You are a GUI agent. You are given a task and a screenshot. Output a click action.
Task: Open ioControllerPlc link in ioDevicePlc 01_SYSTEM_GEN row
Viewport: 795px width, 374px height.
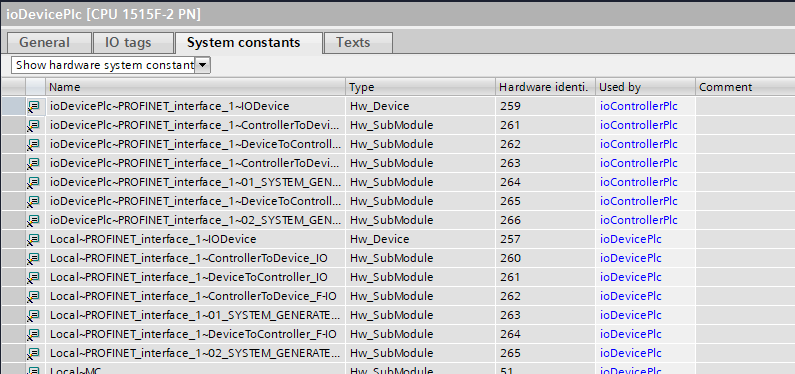point(639,182)
